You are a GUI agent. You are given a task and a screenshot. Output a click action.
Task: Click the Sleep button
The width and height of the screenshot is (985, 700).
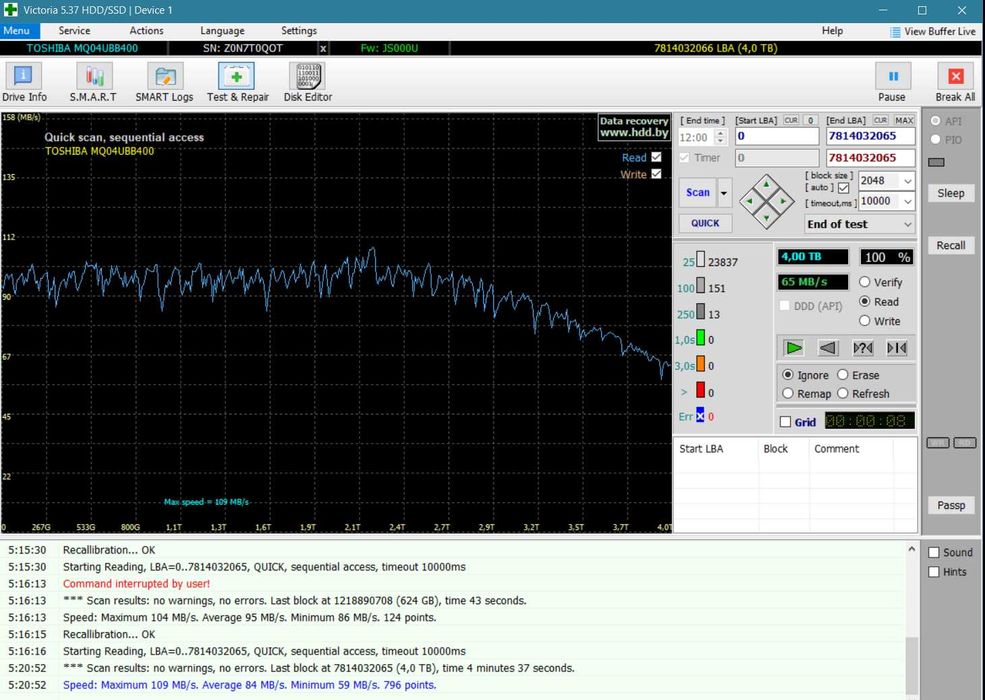[x=951, y=193]
